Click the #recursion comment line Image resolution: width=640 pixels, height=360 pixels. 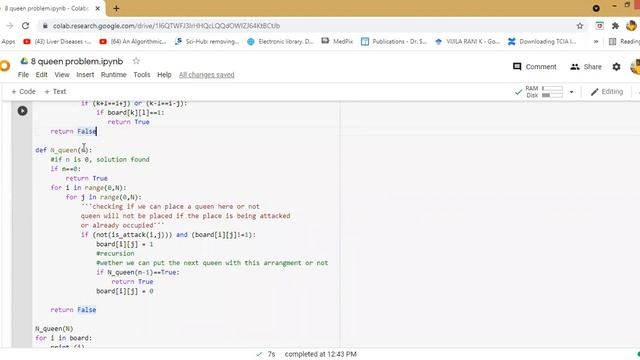coord(115,253)
